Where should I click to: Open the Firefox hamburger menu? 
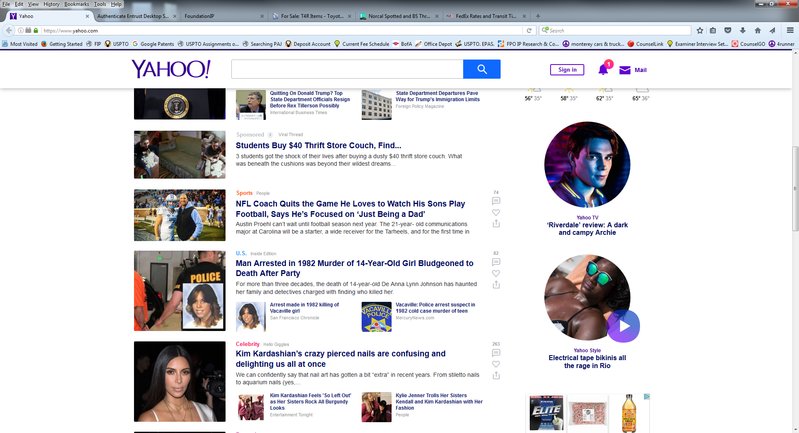pos(790,31)
